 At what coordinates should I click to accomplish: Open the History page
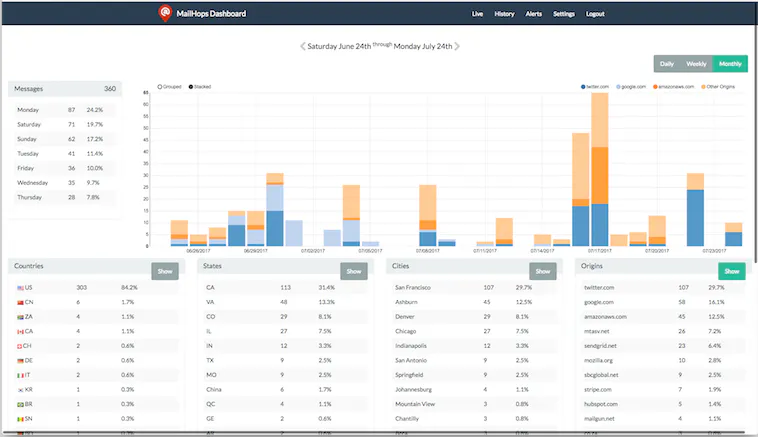click(504, 14)
